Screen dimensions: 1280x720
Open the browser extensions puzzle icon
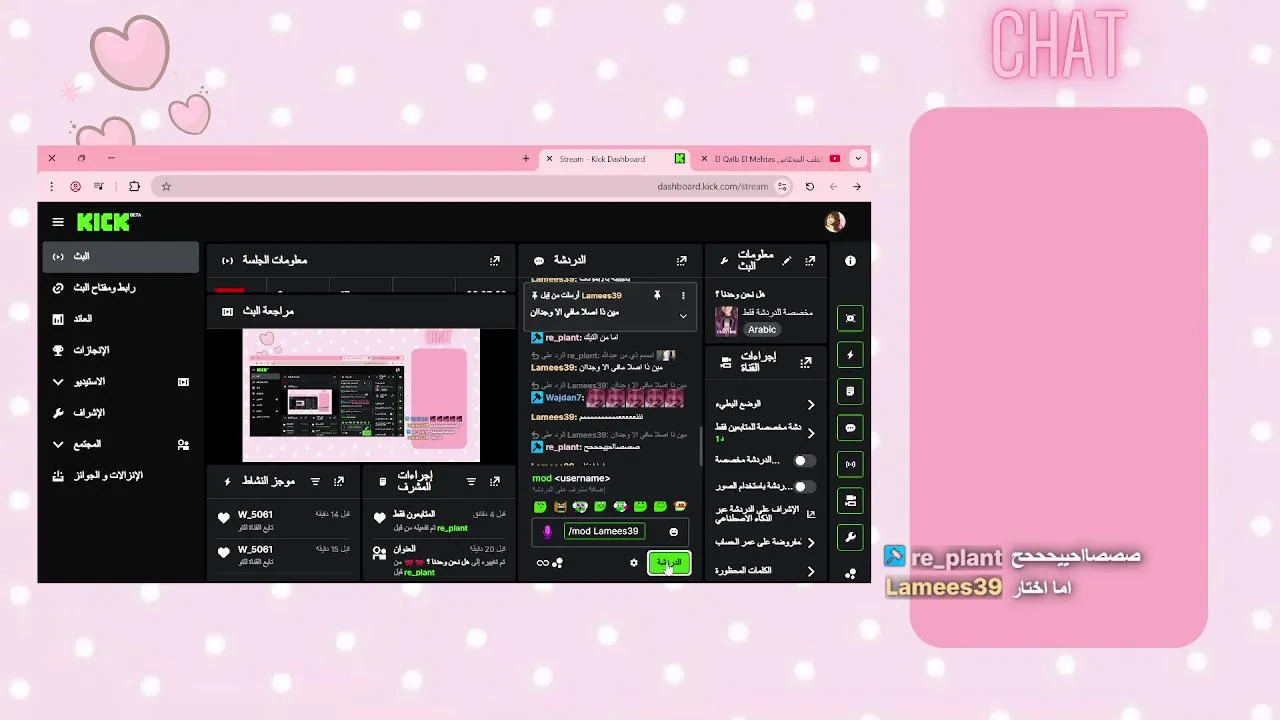[x=134, y=186]
